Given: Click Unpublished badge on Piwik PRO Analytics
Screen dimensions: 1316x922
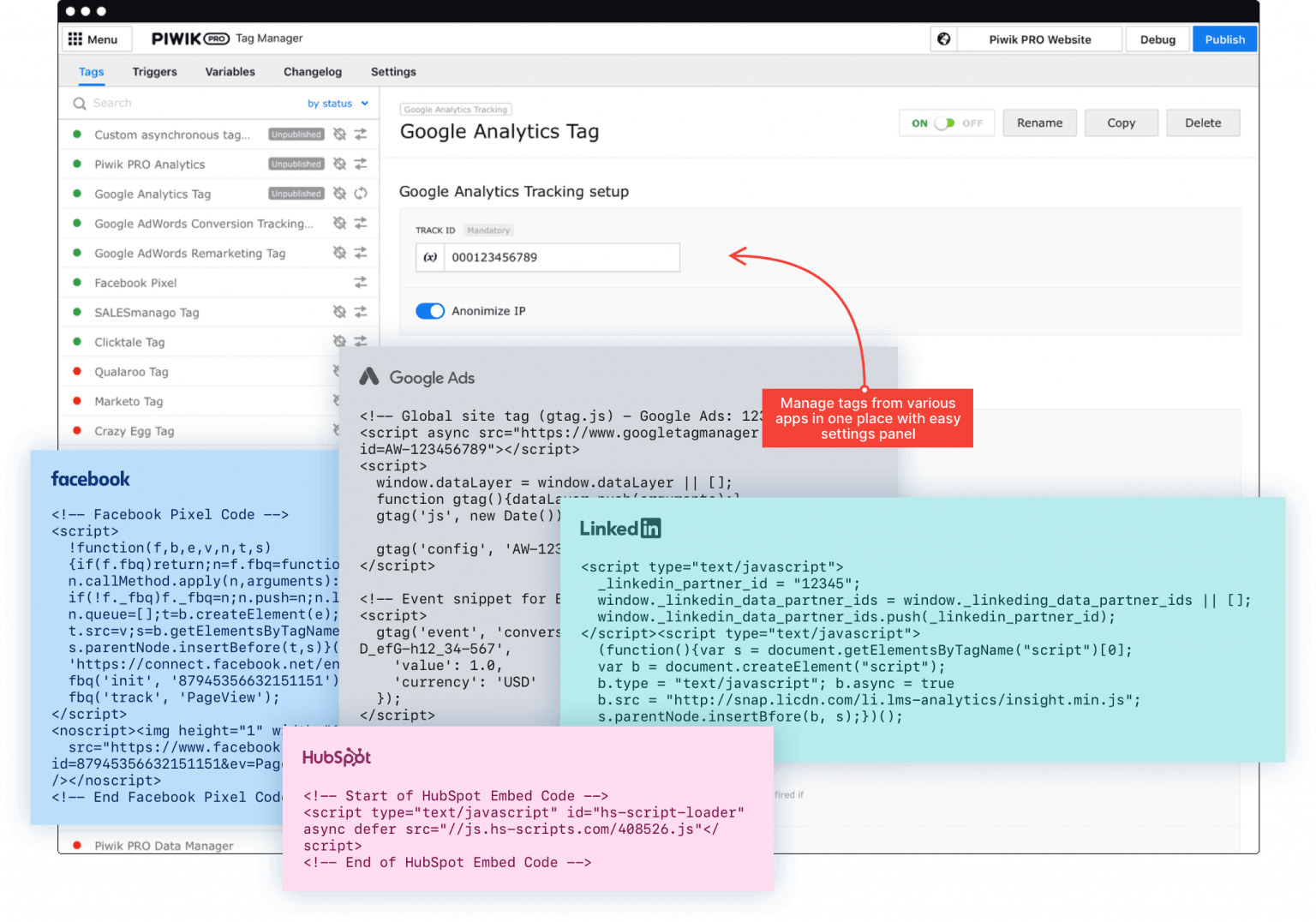Looking at the screenshot, I should tap(296, 164).
